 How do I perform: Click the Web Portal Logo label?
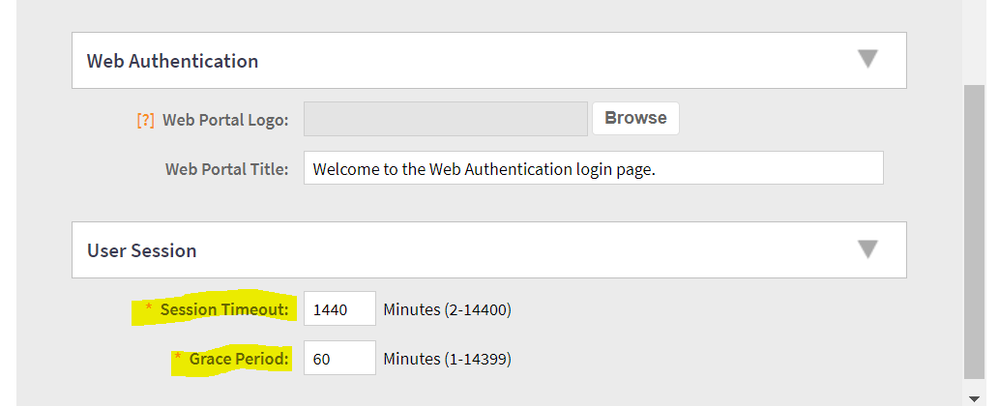click(225, 120)
